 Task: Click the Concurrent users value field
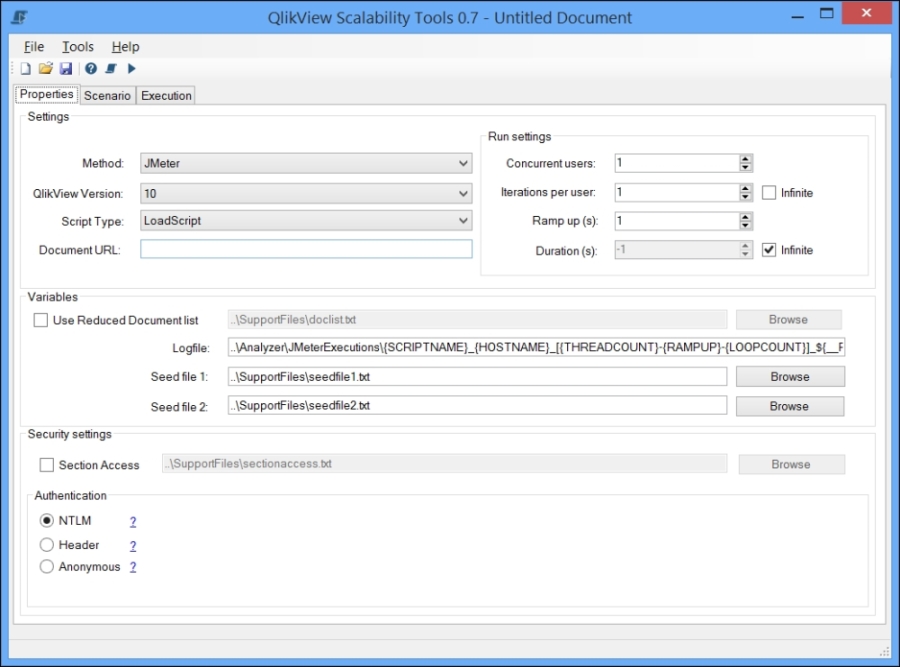(677, 163)
